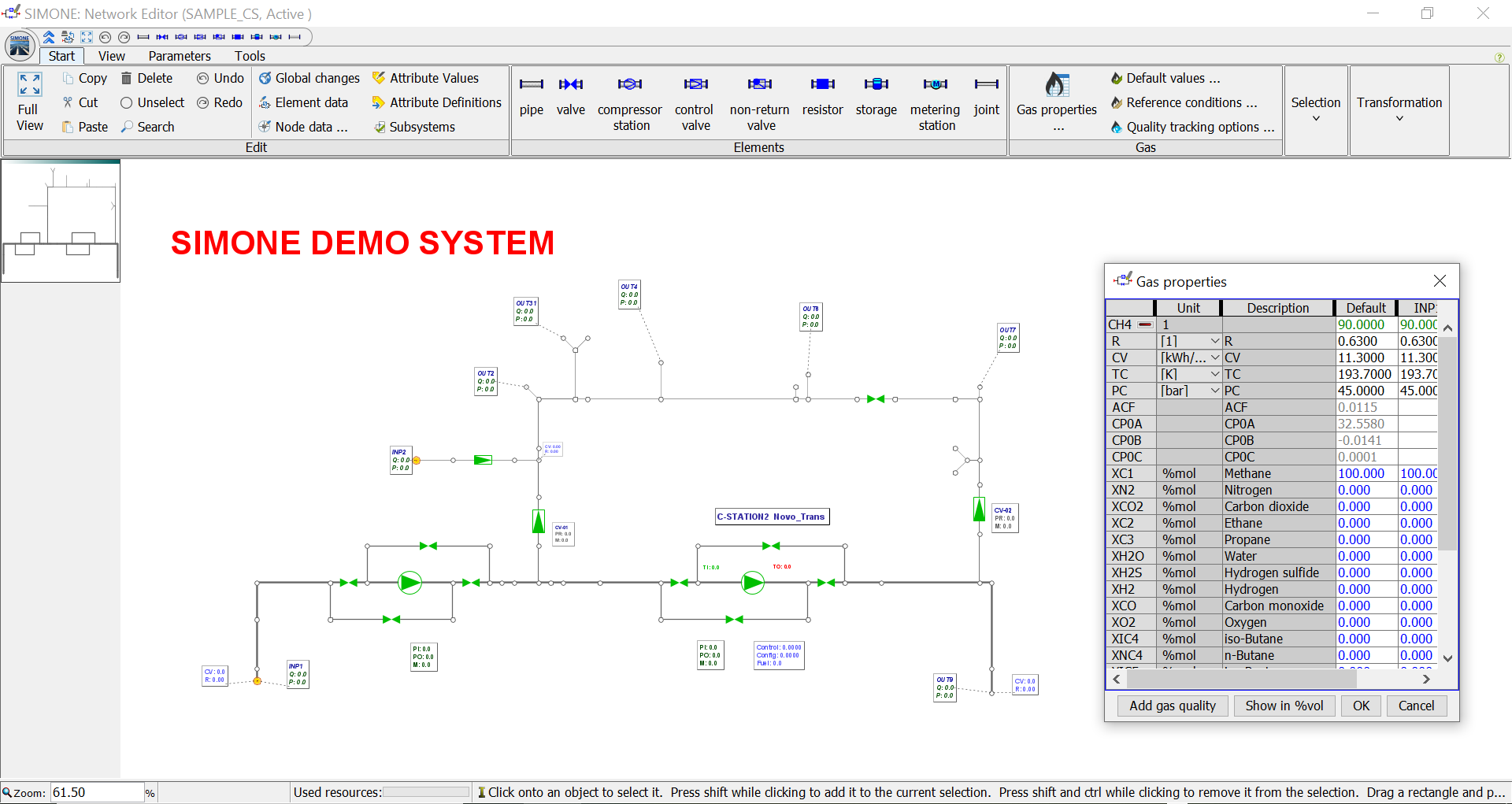This screenshot has width=1512, height=804.
Task: Click the Copy command
Action: (84, 78)
